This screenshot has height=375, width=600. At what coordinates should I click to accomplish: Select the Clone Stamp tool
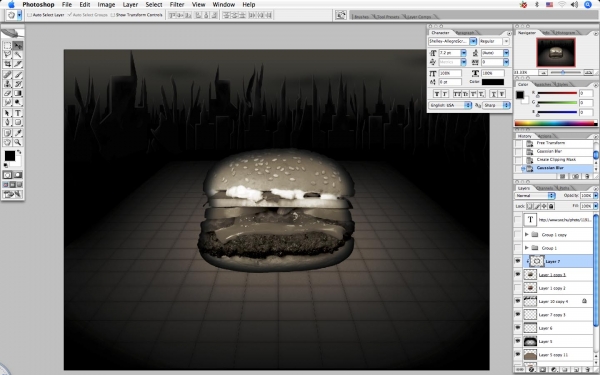tap(7, 84)
